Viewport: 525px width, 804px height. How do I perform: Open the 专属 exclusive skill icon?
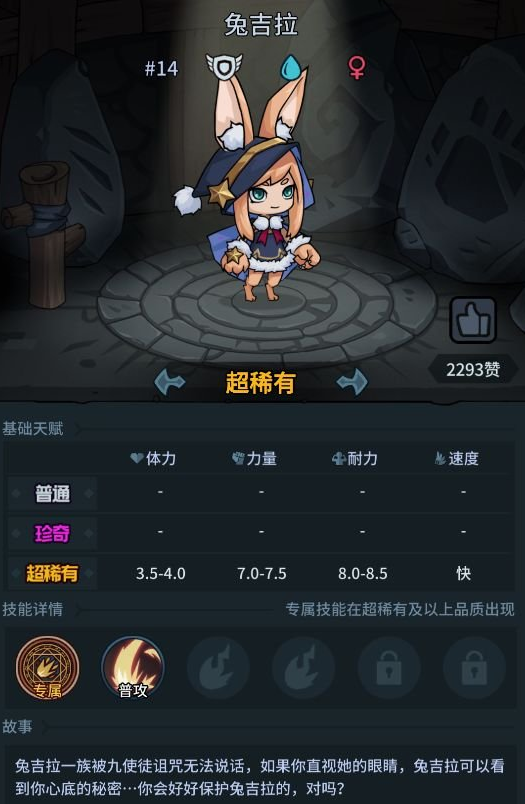point(47,668)
